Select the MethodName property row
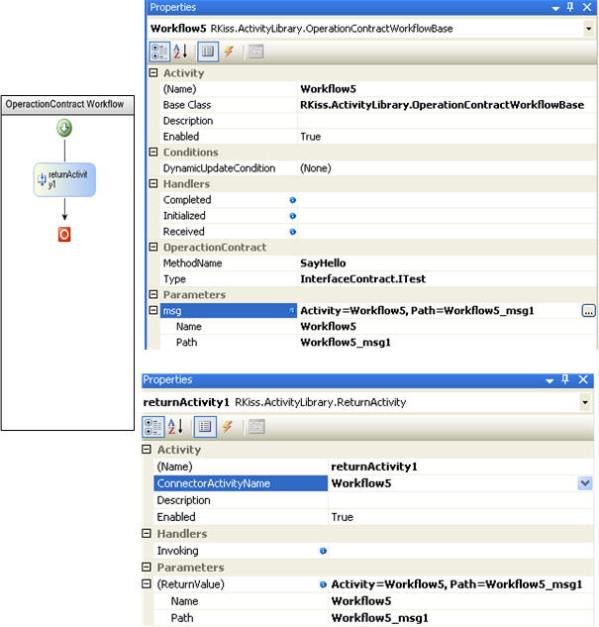 pos(371,263)
